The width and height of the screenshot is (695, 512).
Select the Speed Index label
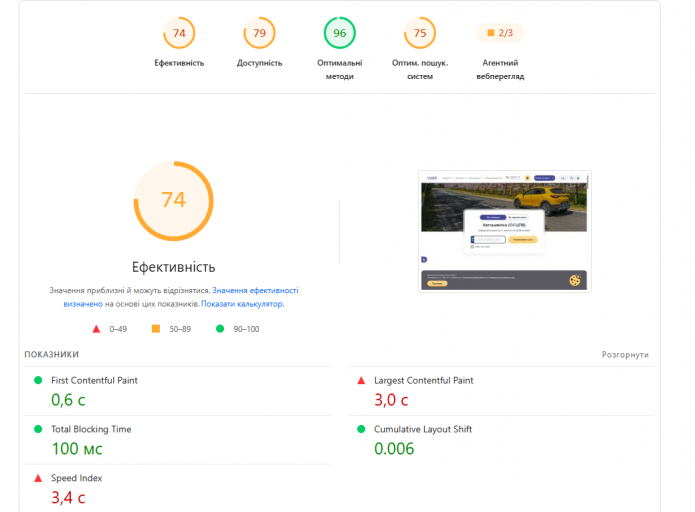click(77, 478)
